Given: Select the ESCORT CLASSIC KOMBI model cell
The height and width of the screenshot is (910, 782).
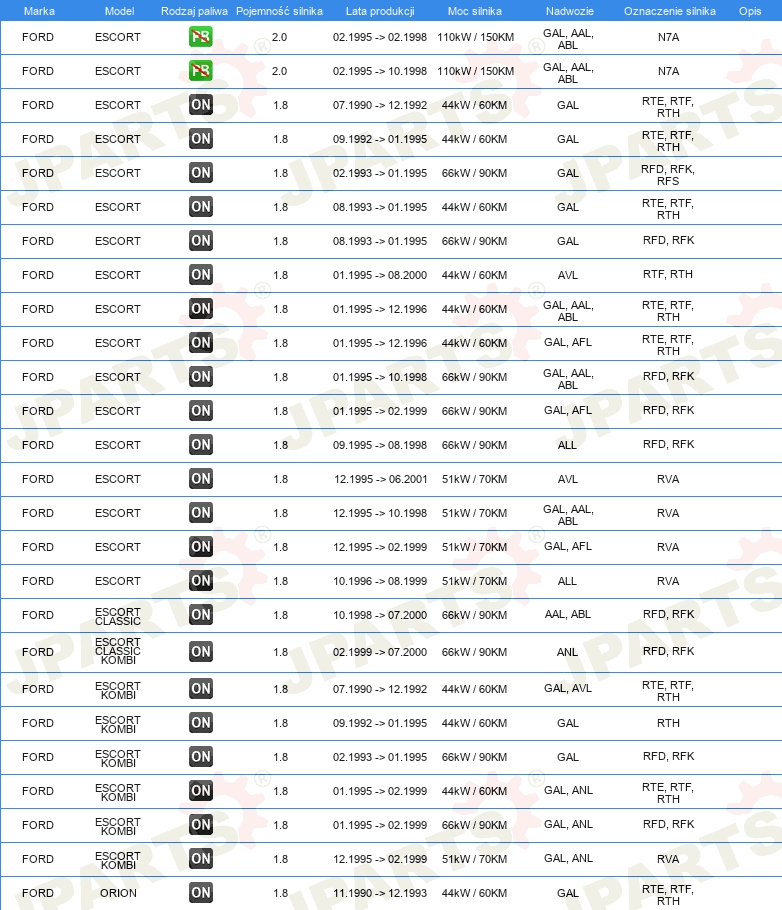Looking at the screenshot, I should (118, 651).
